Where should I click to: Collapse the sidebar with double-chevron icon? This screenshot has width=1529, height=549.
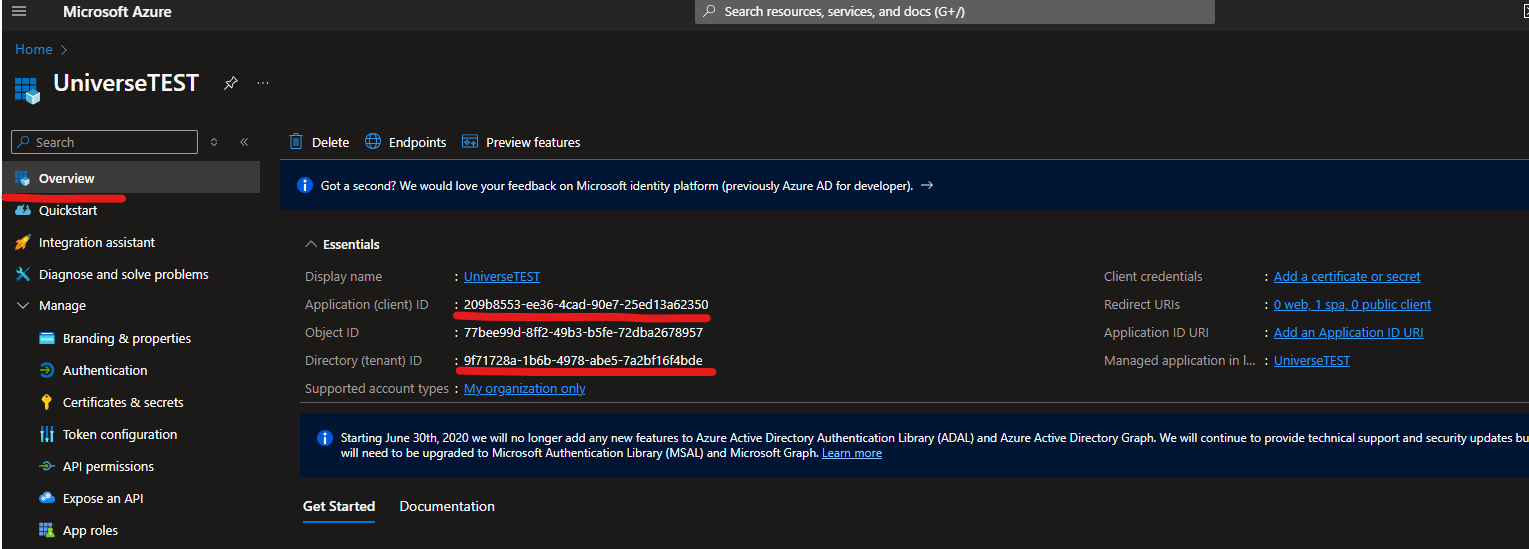click(x=244, y=142)
